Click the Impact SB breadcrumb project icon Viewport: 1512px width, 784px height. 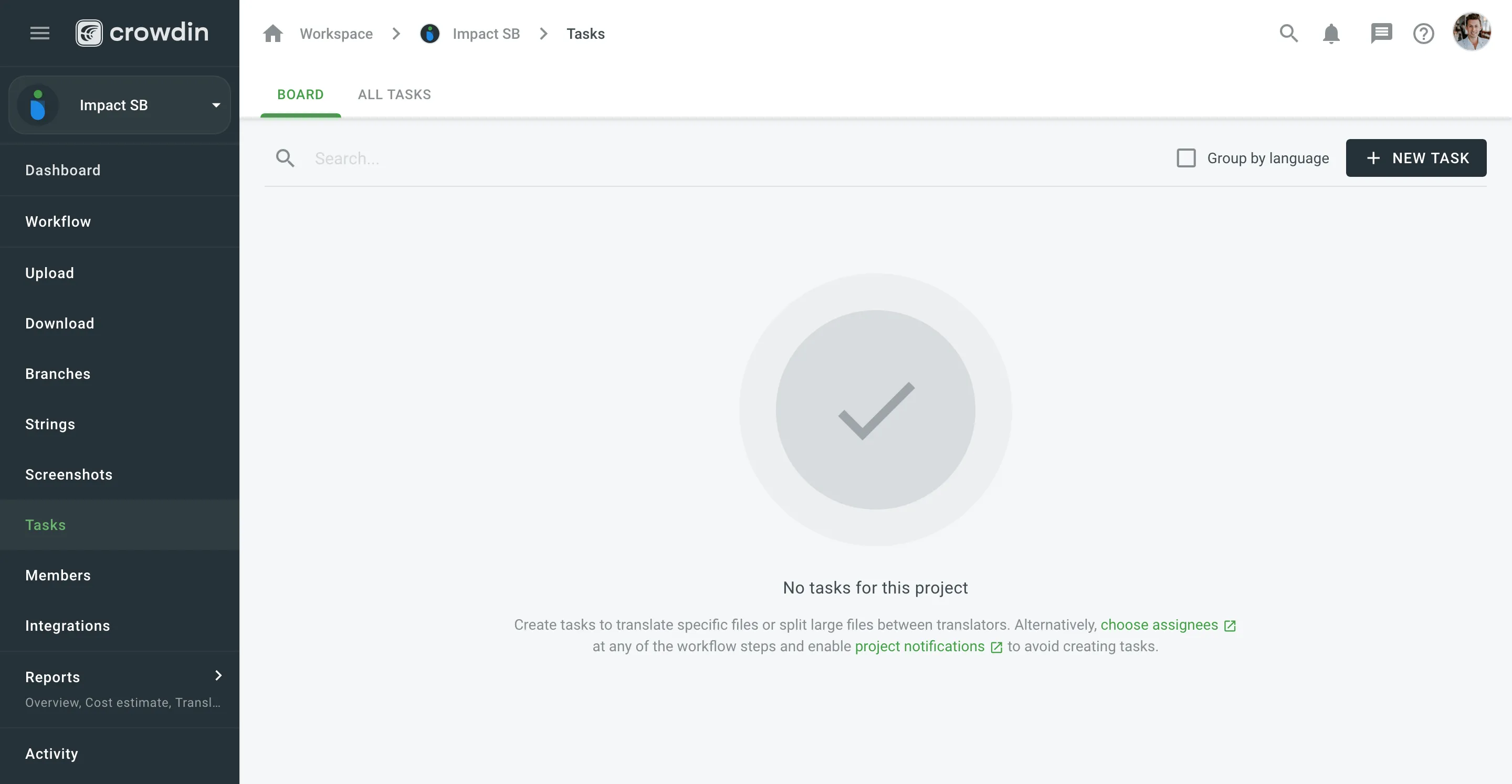(x=429, y=34)
